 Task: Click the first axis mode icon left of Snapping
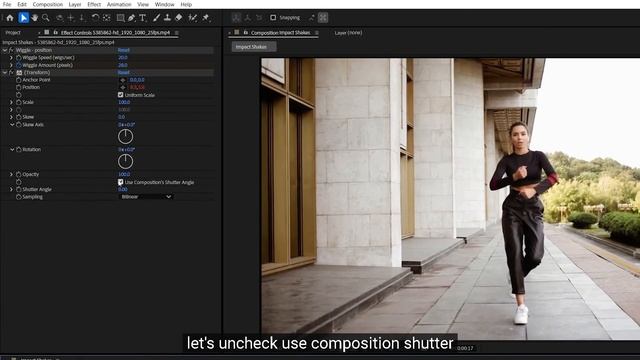point(236,18)
